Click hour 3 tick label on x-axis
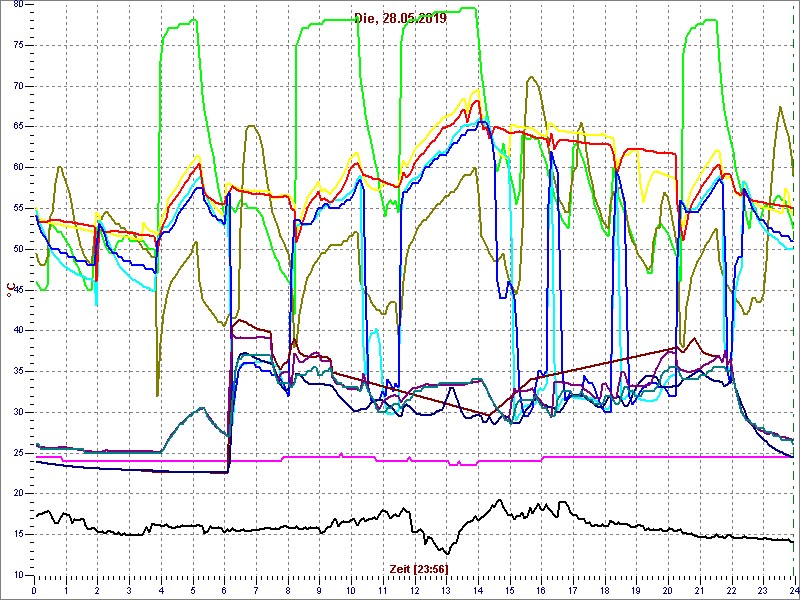The image size is (800, 600). tap(130, 590)
